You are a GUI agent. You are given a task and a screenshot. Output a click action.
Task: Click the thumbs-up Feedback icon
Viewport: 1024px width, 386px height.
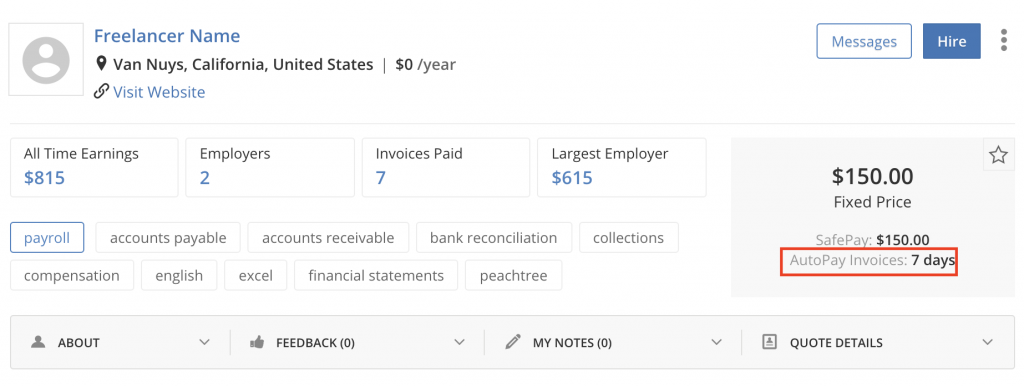[x=257, y=342]
